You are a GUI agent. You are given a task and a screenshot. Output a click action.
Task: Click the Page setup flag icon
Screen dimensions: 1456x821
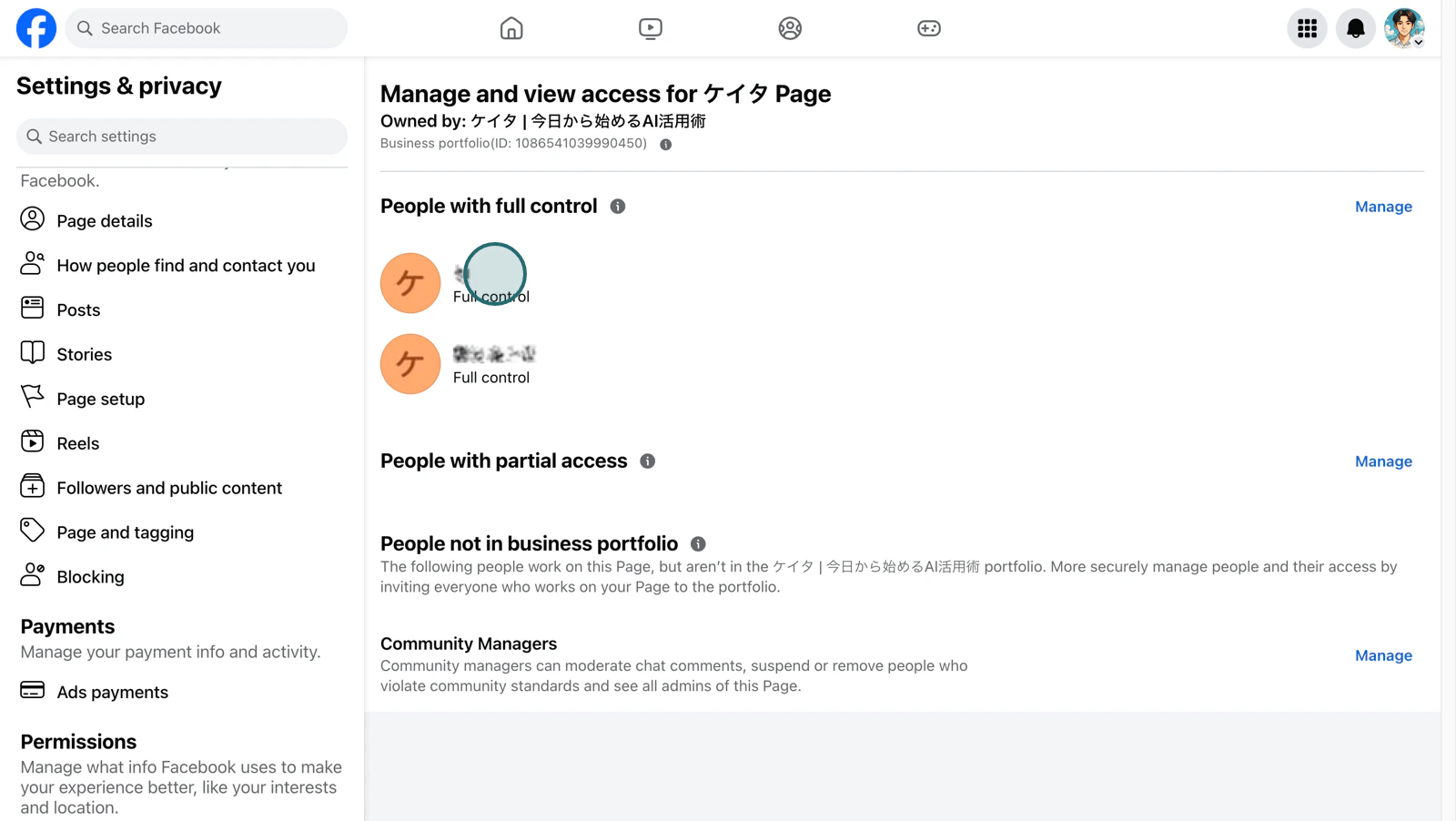33,397
